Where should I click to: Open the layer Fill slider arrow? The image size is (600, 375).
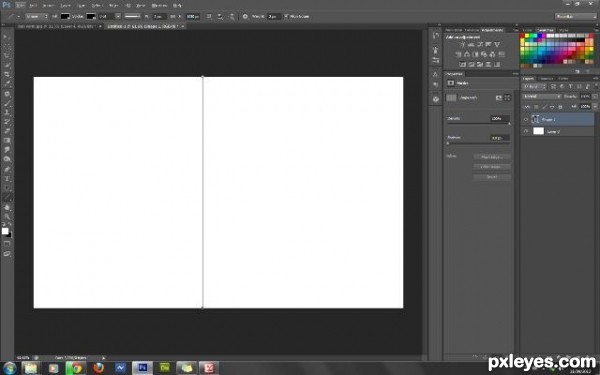coord(595,106)
